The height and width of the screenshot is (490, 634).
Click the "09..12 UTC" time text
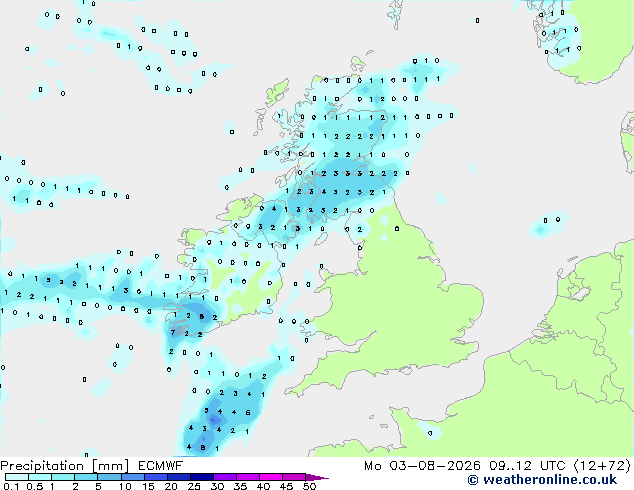[527, 466]
